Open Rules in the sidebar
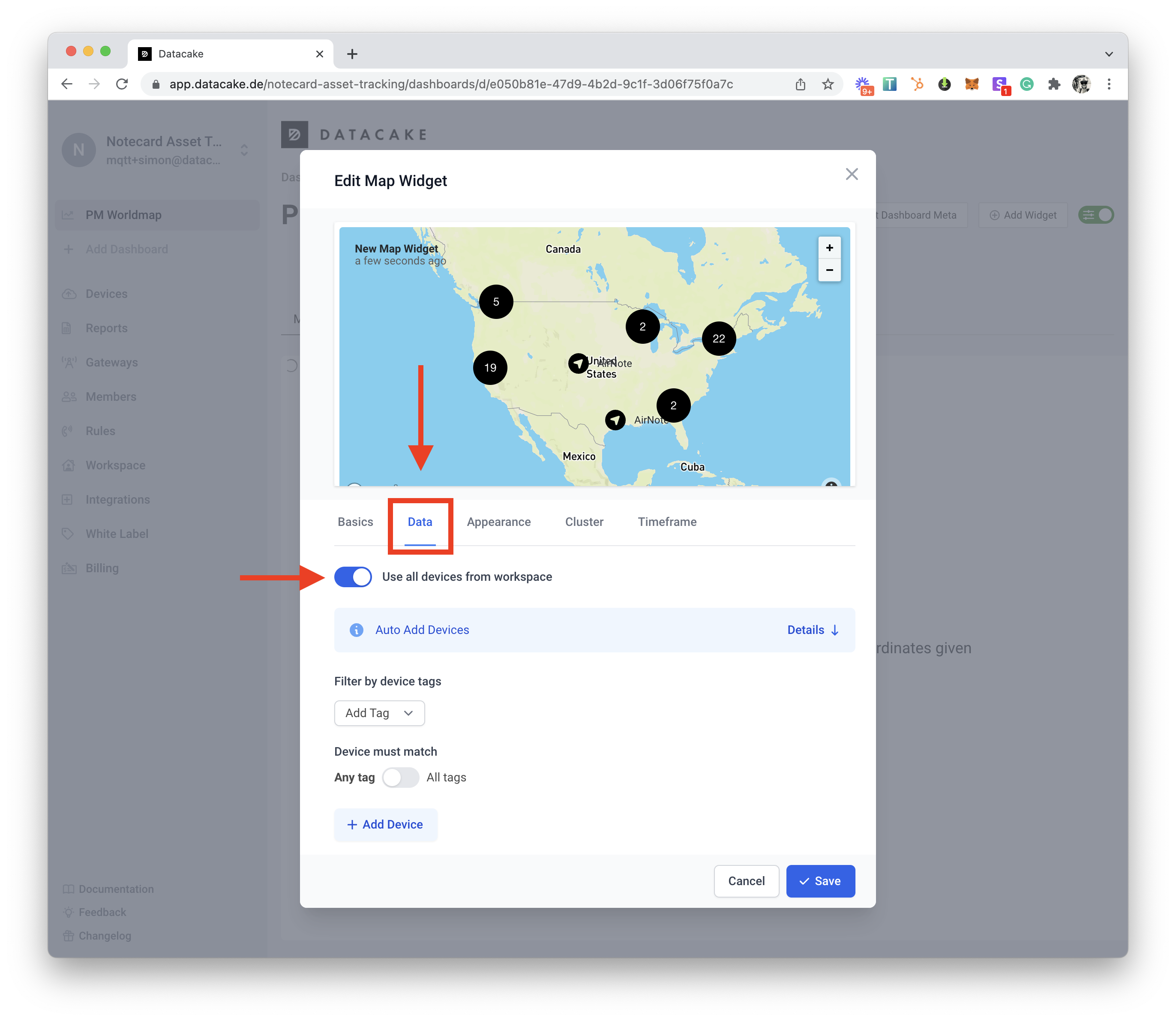This screenshot has height=1021, width=1176. pos(100,431)
